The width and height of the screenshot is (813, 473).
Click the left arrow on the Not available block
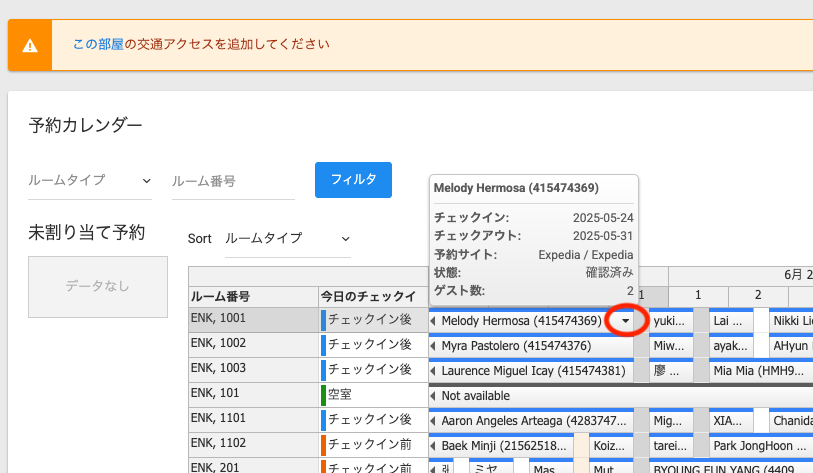tap(433, 396)
